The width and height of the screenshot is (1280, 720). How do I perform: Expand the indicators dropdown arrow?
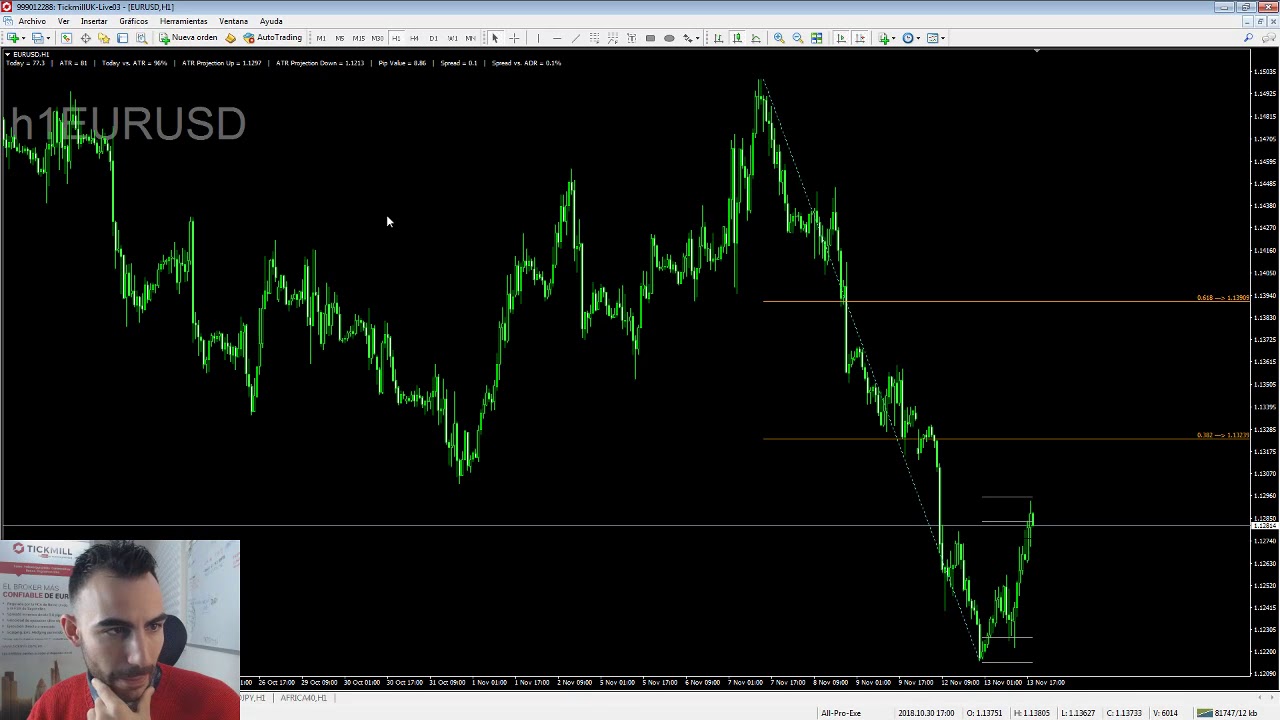895,38
